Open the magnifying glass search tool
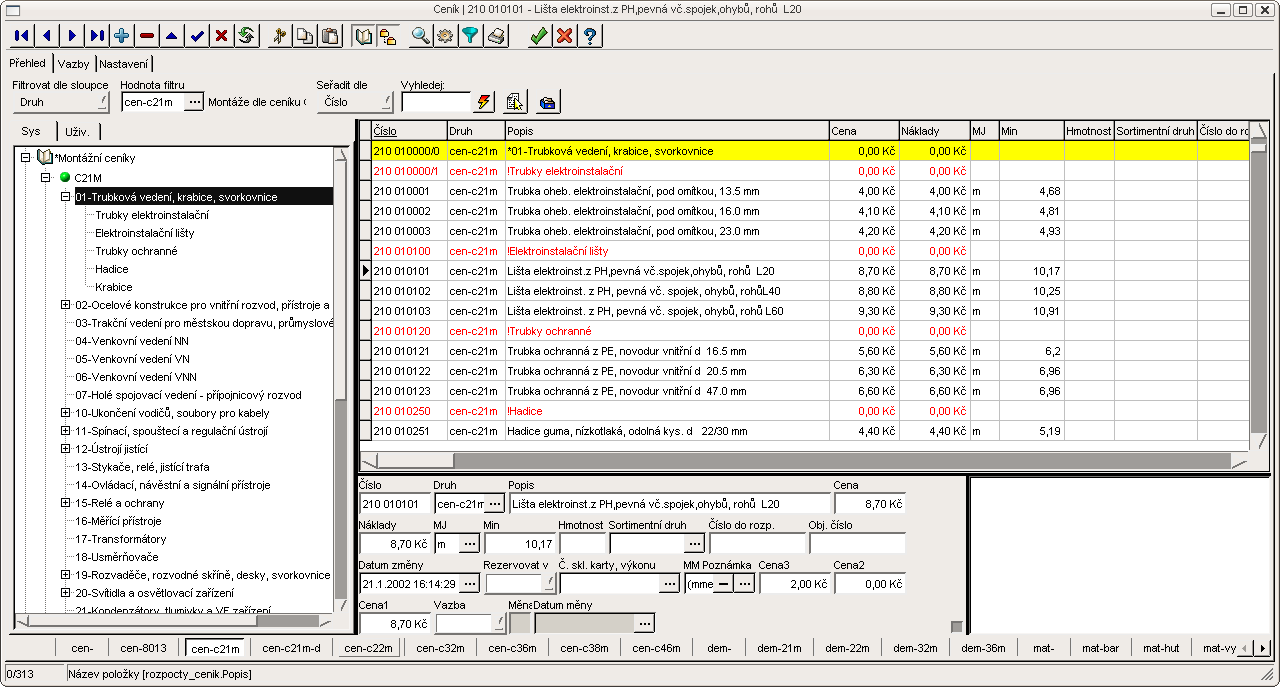The image size is (1280, 687). (420, 36)
